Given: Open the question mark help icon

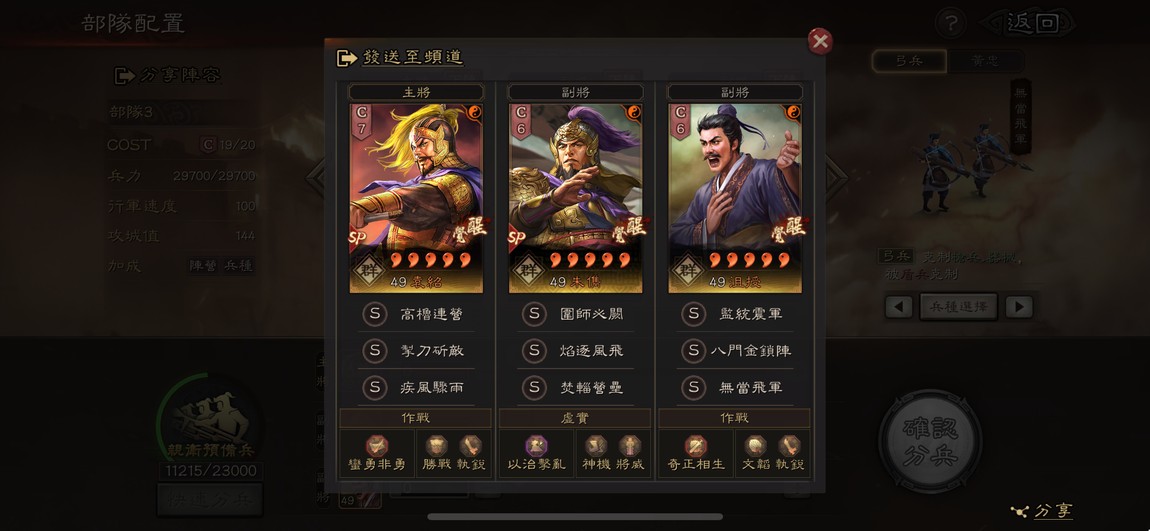Looking at the screenshot, I should [x=951, y=23].
